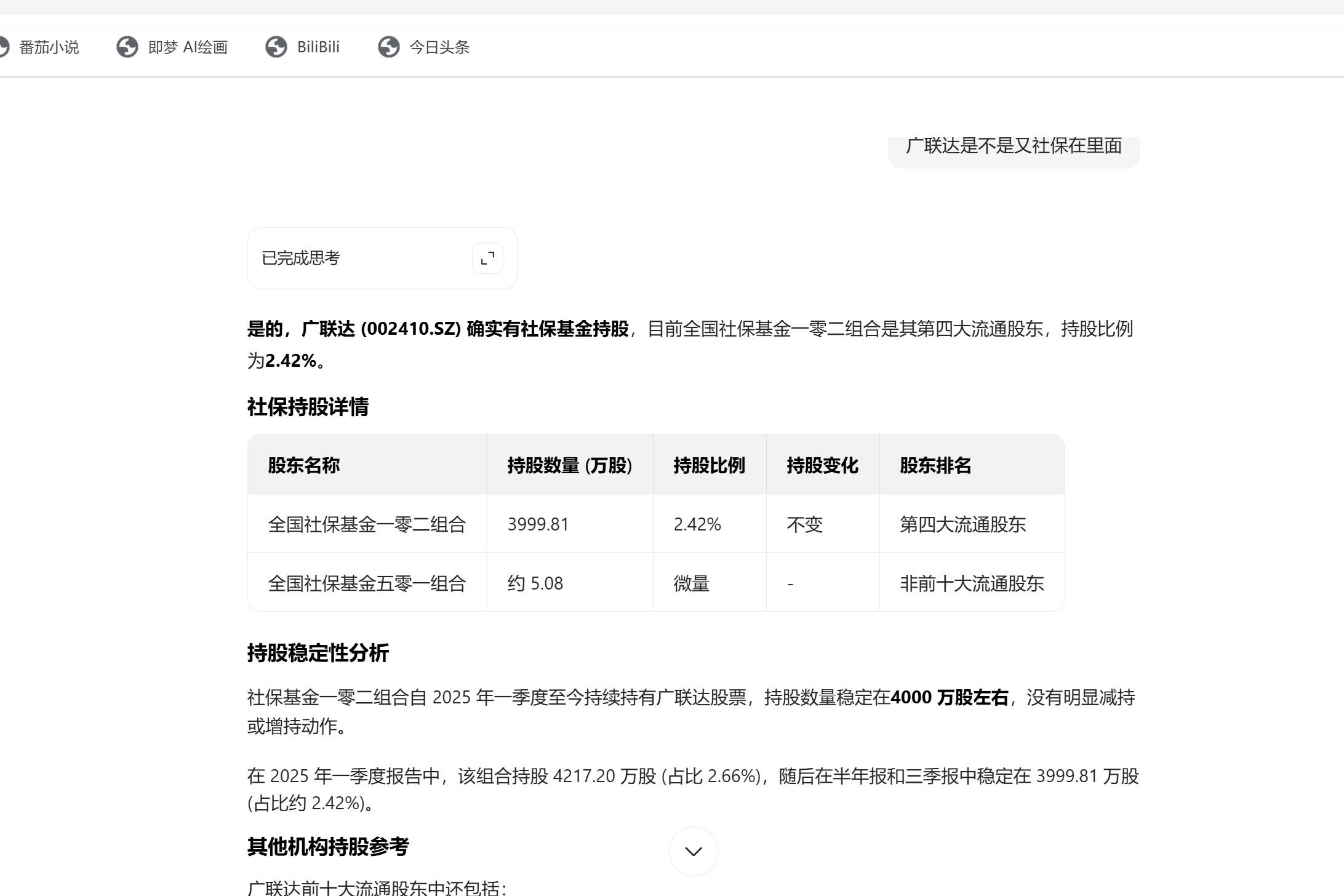Click the 股东名称 column header
This screenshot has height=896, width=1344.
pyautogui.click(x=304, y=465)
